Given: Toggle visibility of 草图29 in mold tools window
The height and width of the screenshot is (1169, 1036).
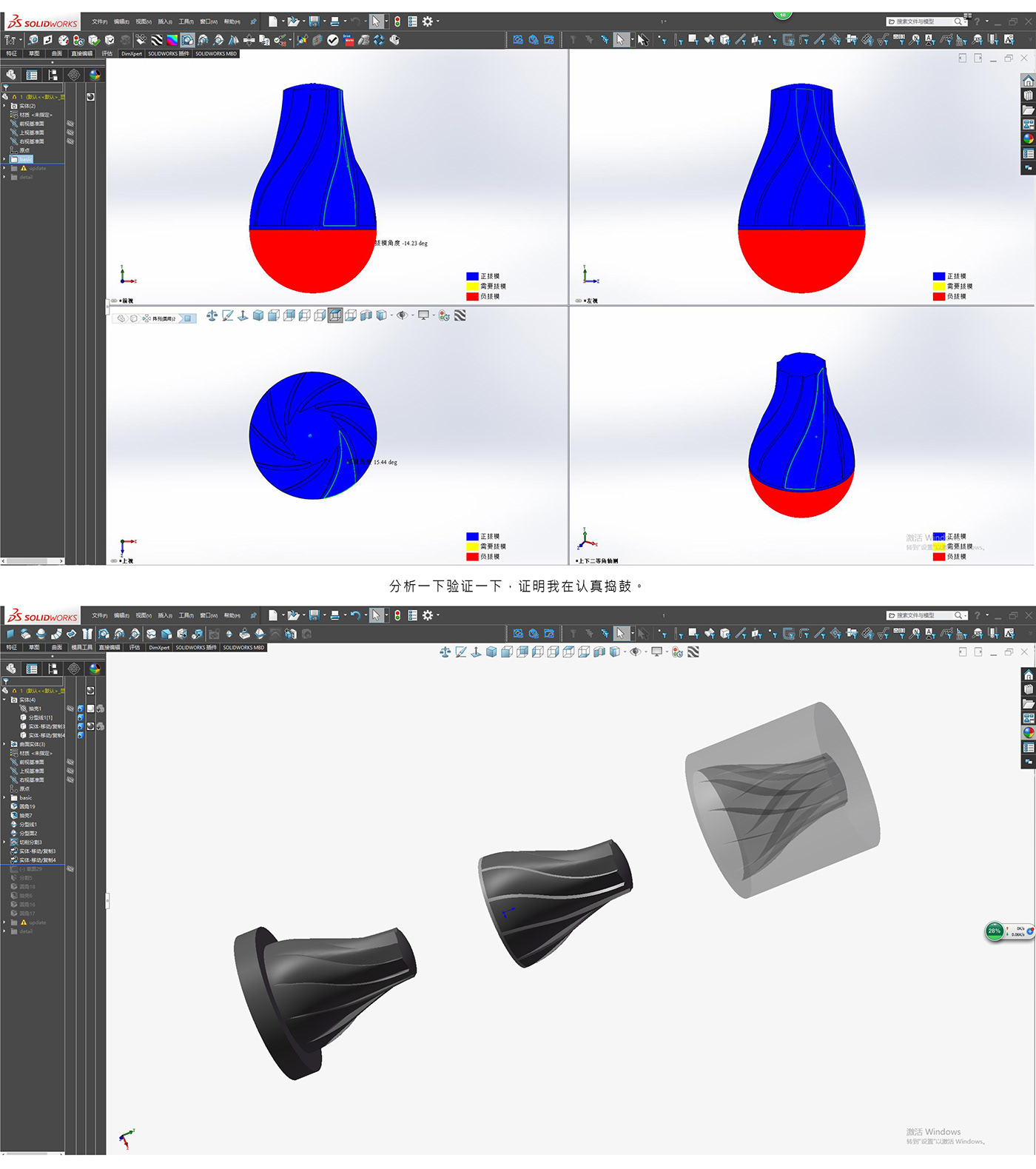Looking at the screenshot, I should pyautogui.click(x=70, y=869).
